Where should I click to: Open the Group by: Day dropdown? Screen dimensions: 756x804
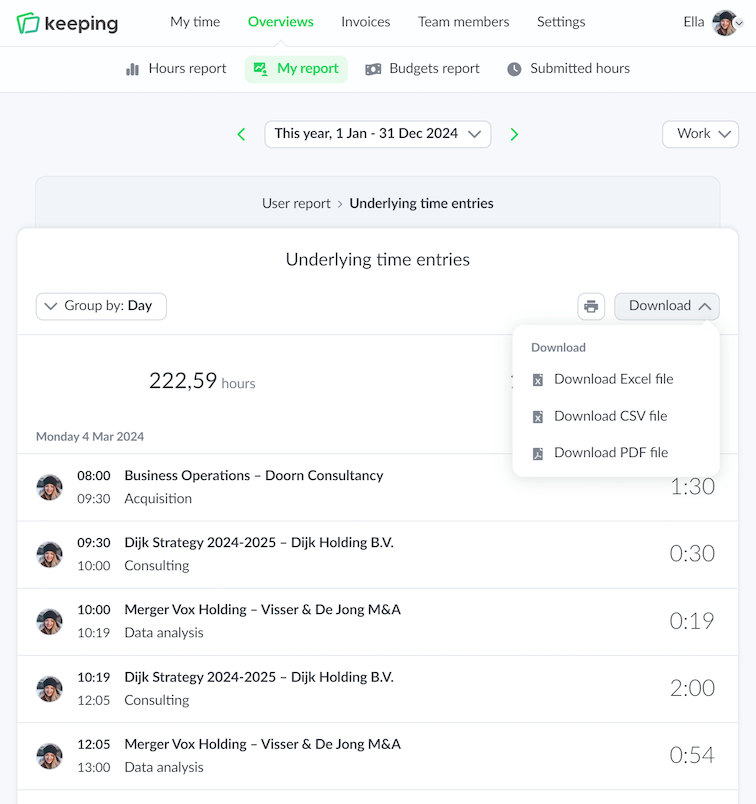101,307
